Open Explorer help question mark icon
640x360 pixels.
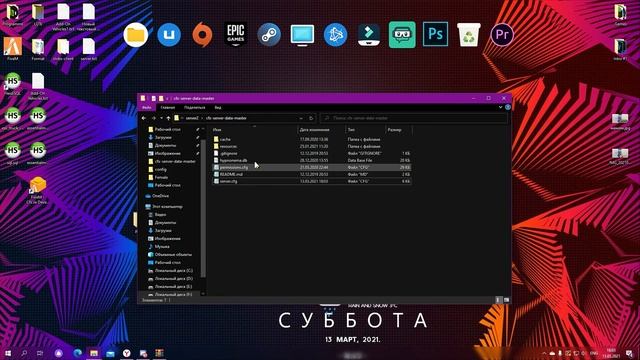(x=508, y=107)
